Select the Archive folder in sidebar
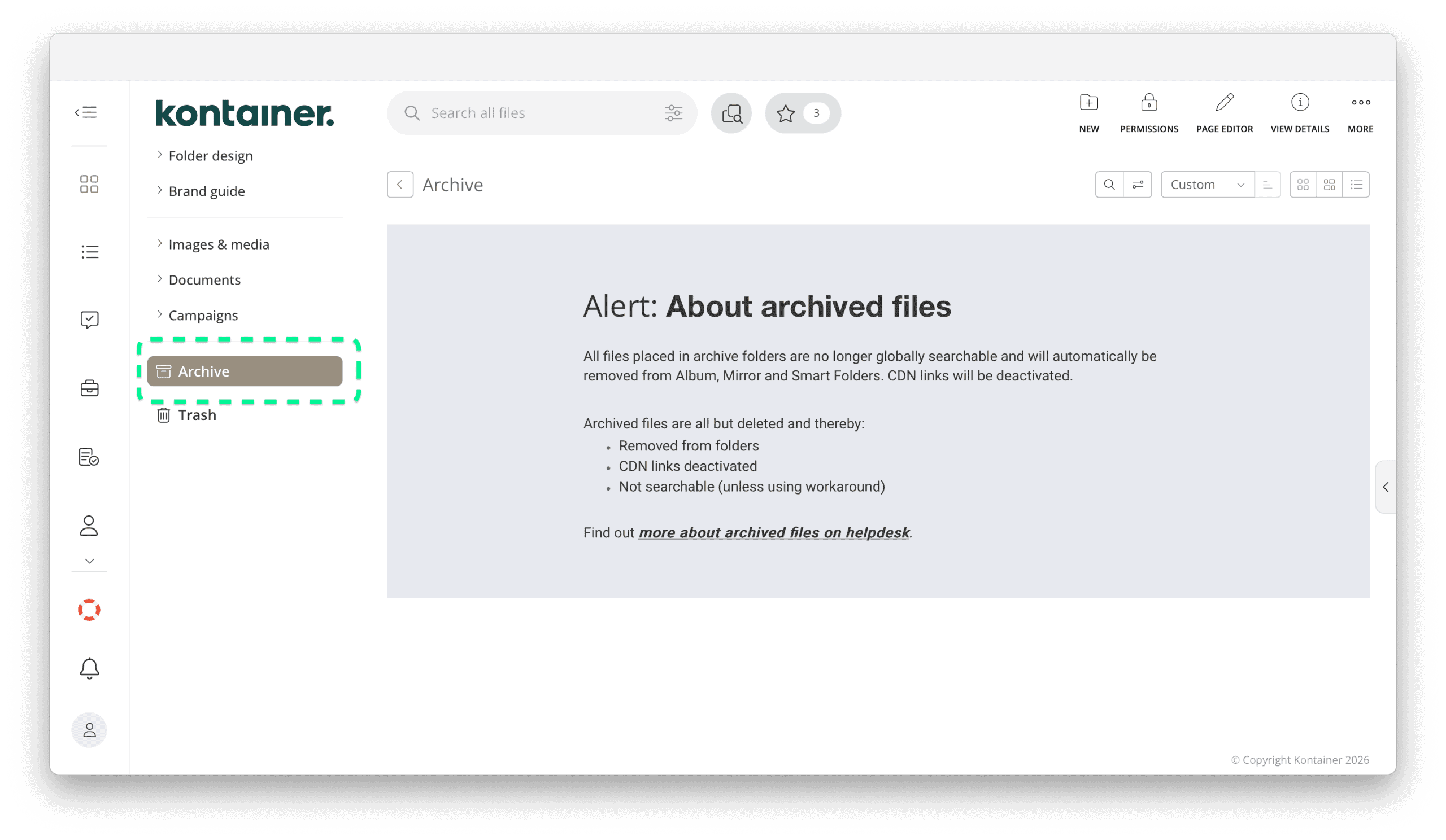The height and width of the screenshot is (840, 1446). coord(245,371)
